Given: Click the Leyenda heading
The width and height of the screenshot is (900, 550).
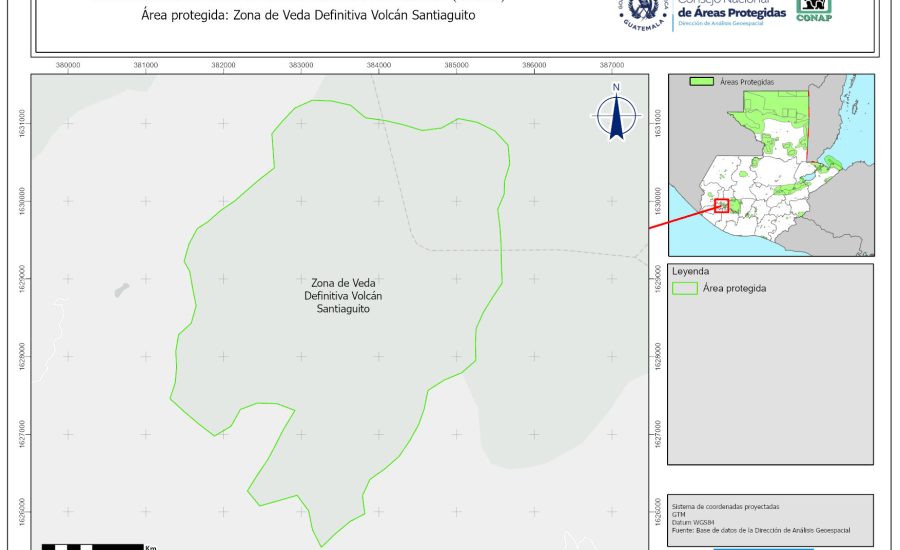Looking at the screenshot, I should 690,271.
